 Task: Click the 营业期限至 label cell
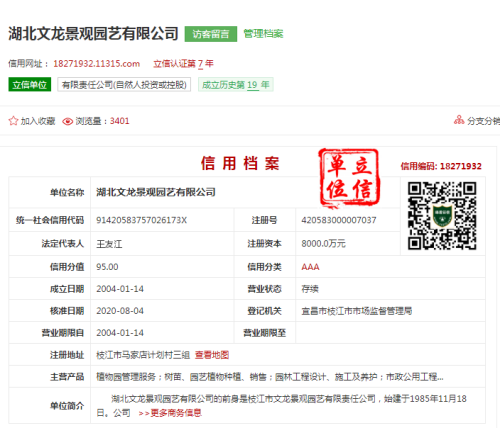(x=265, y=333)
